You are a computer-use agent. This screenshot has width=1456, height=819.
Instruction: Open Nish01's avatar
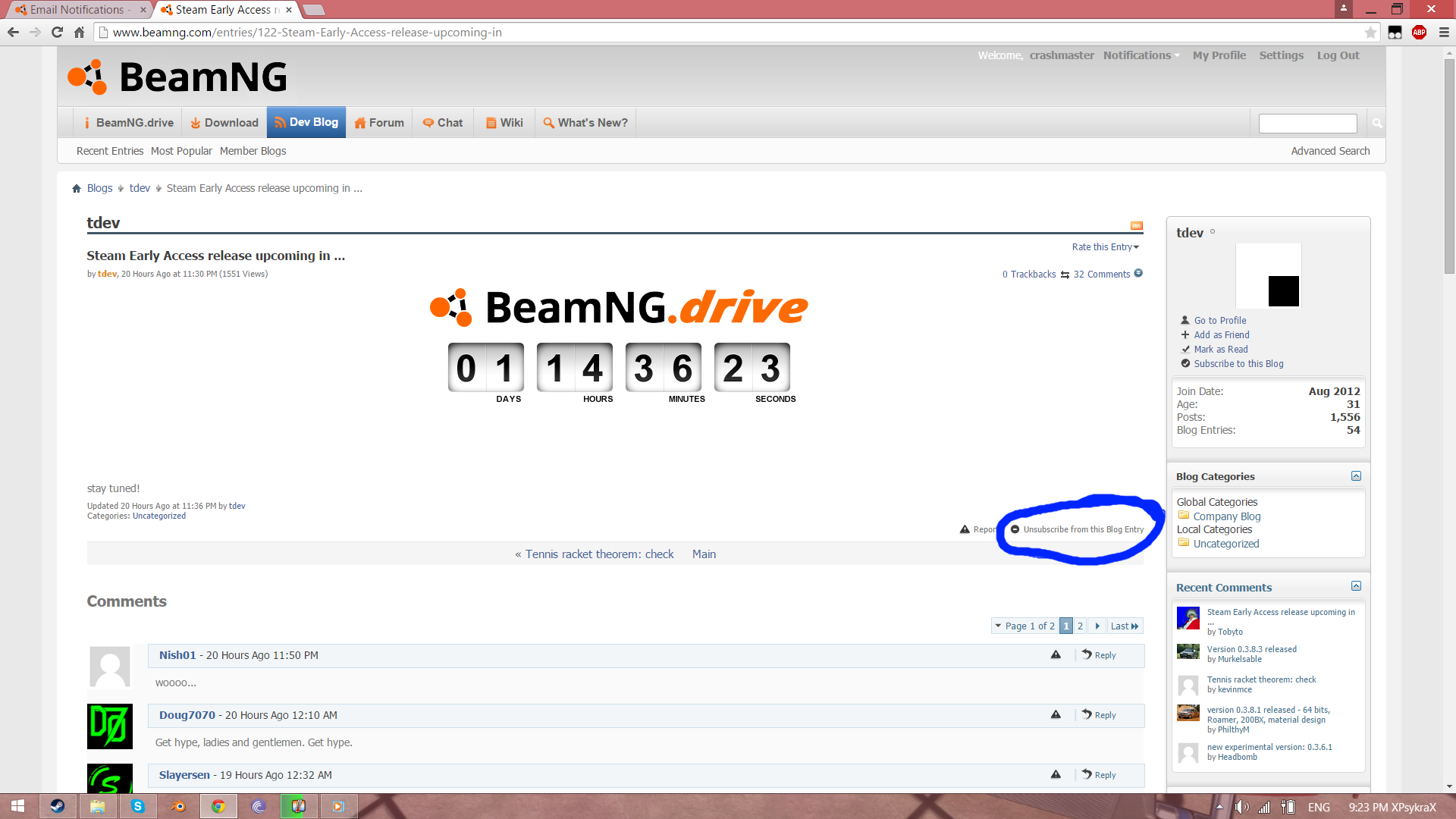coord(110,667)
